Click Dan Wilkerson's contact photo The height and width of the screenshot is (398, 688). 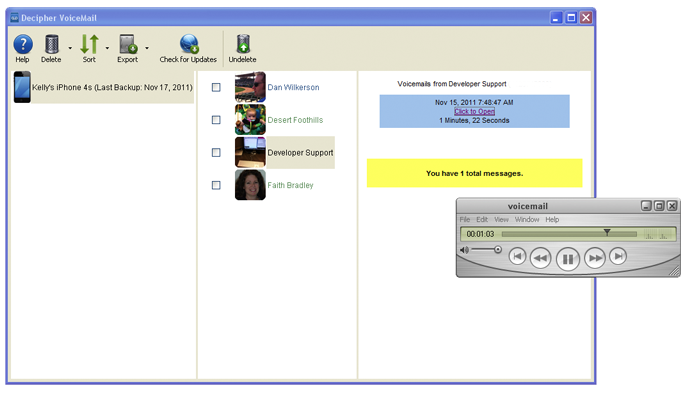pos(250,87)
